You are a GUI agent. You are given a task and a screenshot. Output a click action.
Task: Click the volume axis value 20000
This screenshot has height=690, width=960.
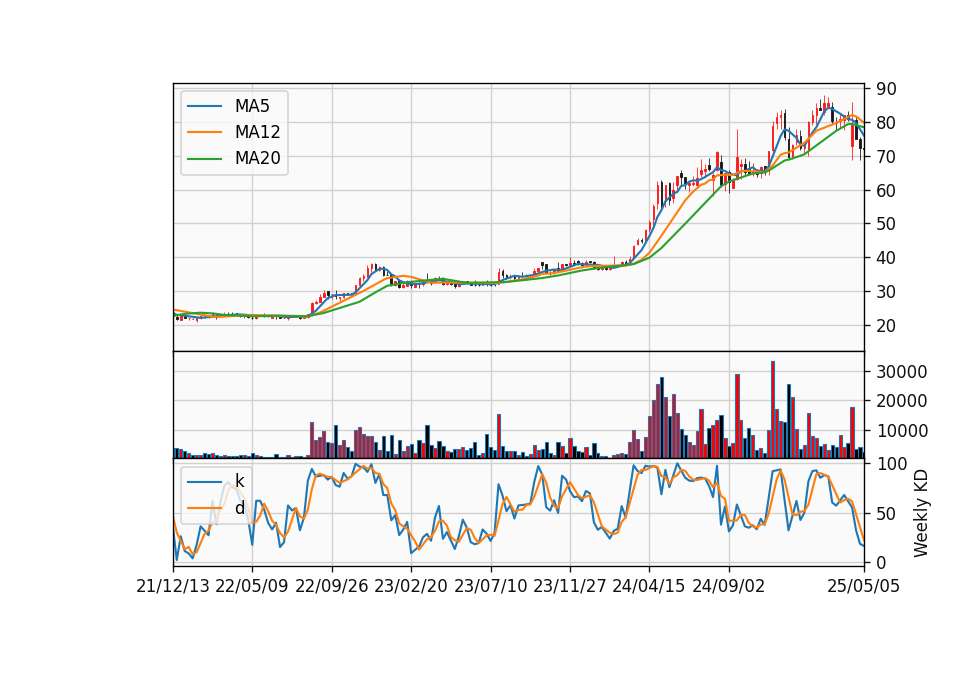pos(902,401)
